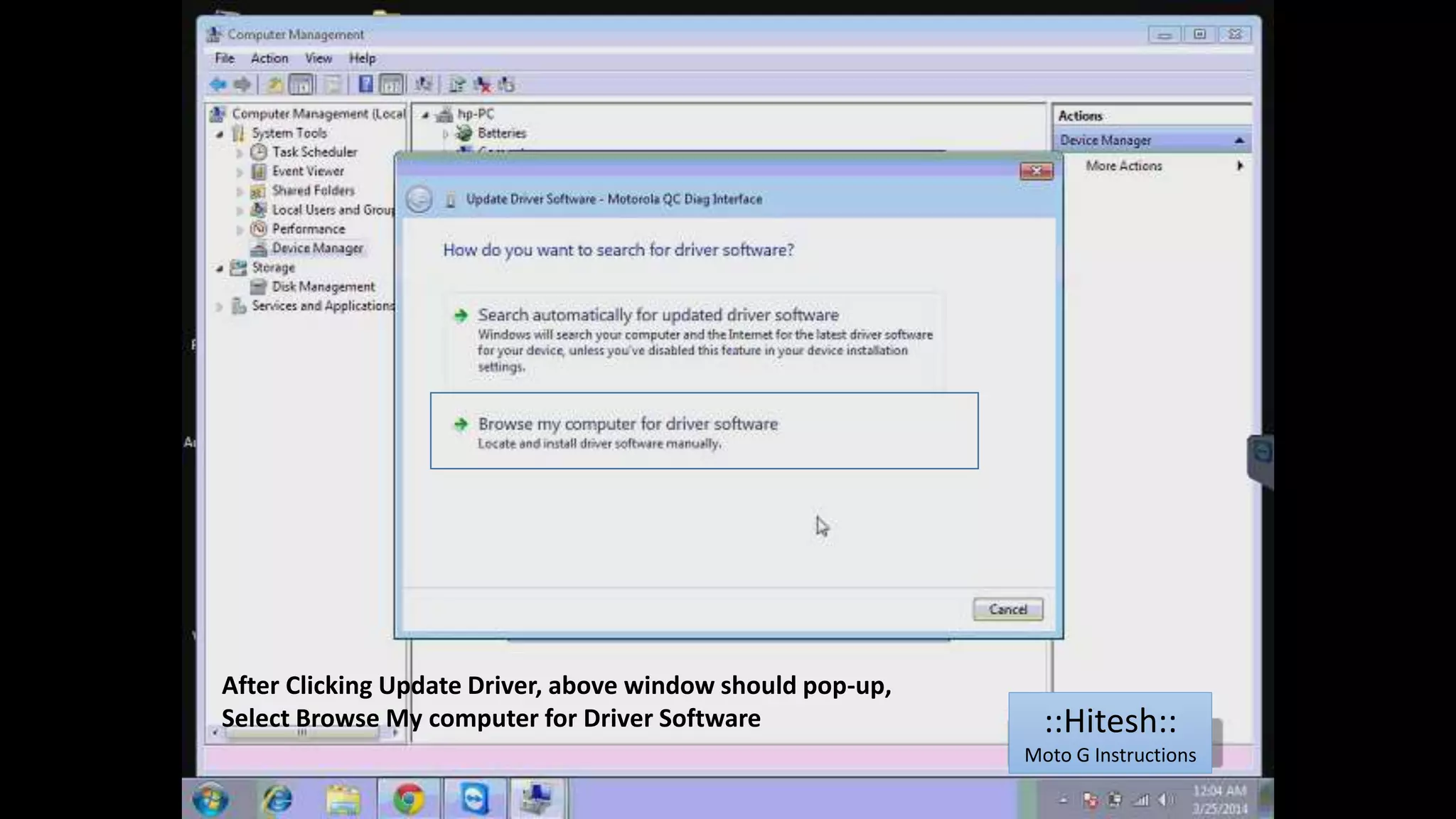Open the View menu
Screen dimensions: 1456x819
[x=318, y=58]
